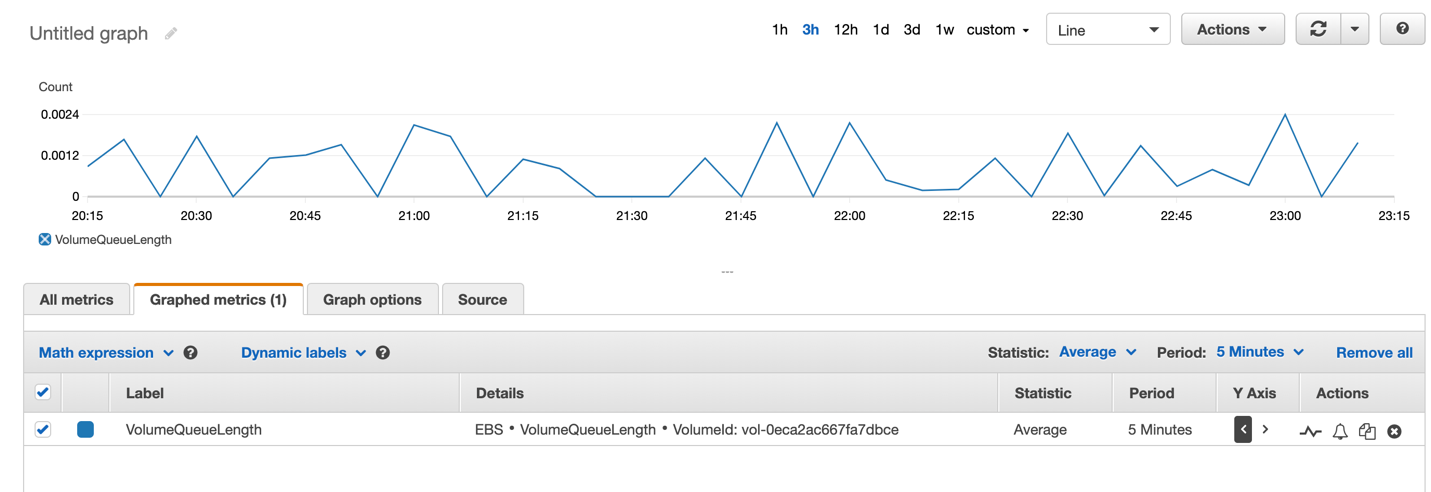Edit the Untitled graph title pencil icon

(171, 33)
